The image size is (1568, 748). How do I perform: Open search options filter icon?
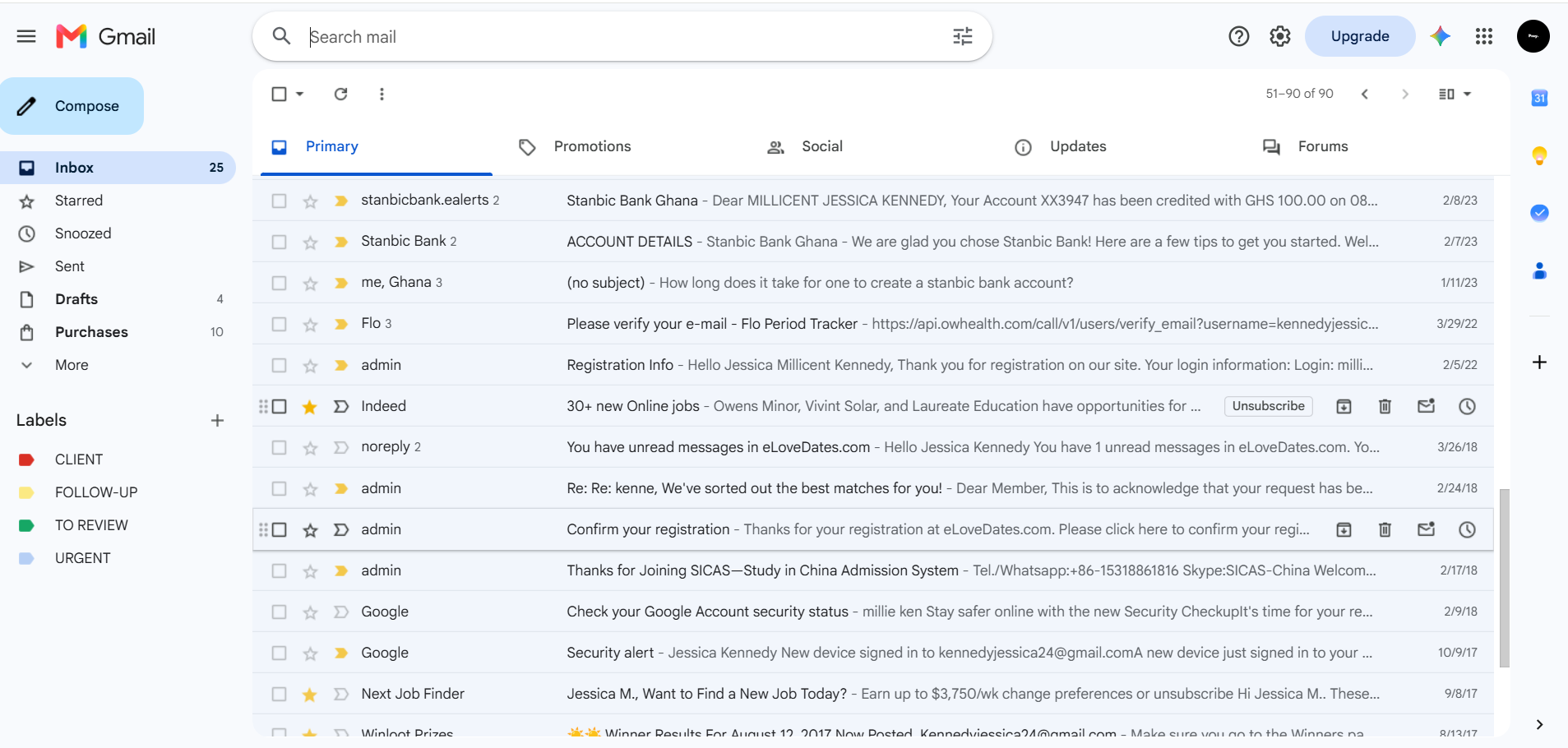pyautogui.click(x=962, y=36)
